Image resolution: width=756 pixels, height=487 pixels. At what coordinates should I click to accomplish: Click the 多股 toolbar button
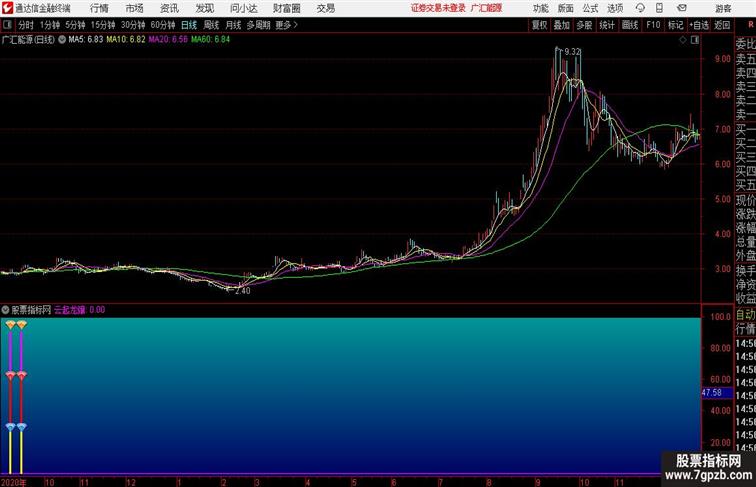584,25
